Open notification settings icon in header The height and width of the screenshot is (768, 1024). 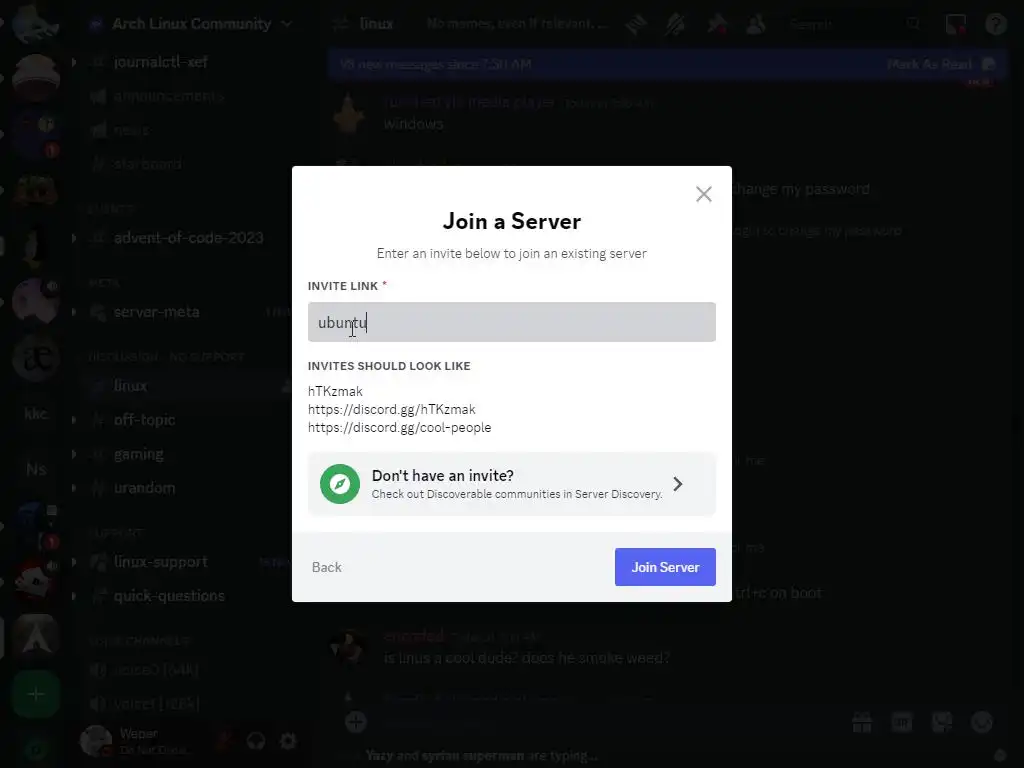[675, 25]
